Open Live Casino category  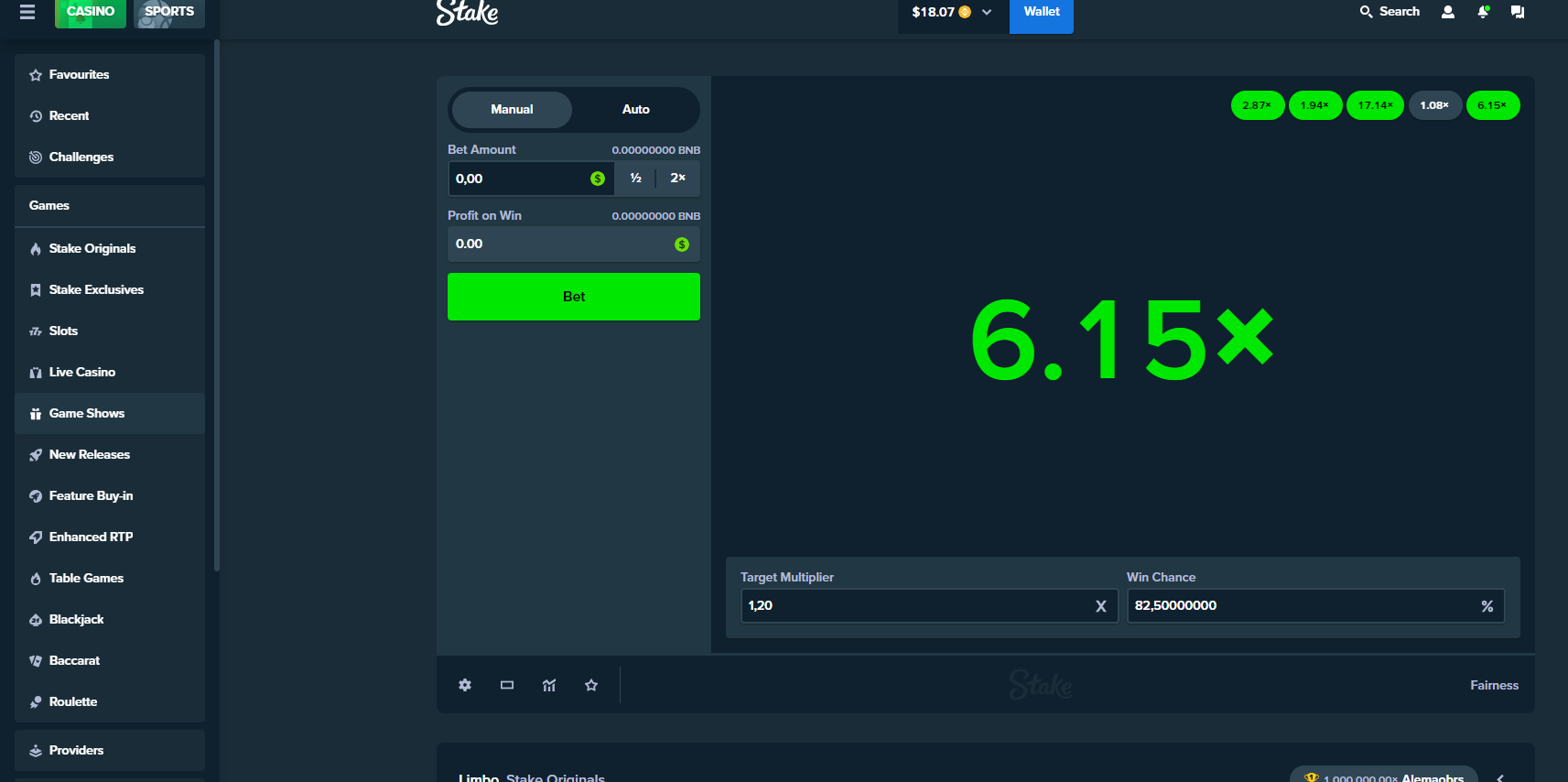click(110, 373)
